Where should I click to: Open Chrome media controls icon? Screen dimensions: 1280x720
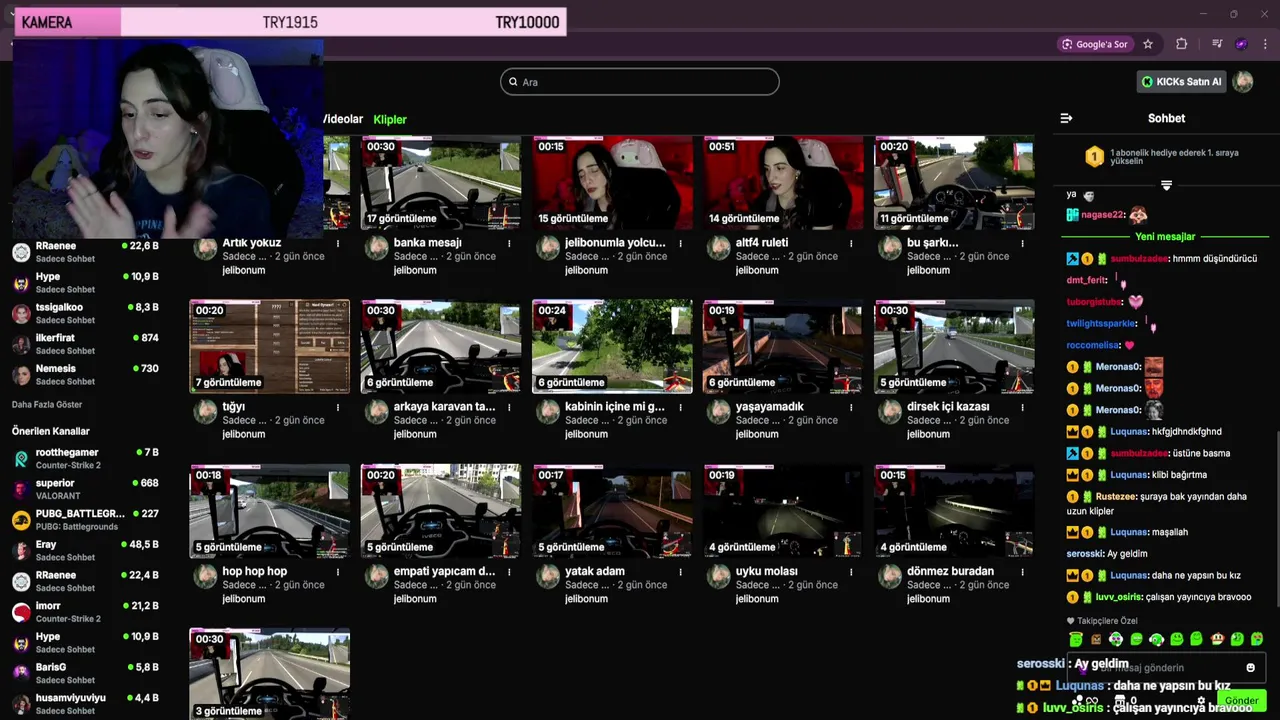(1217, 44)
